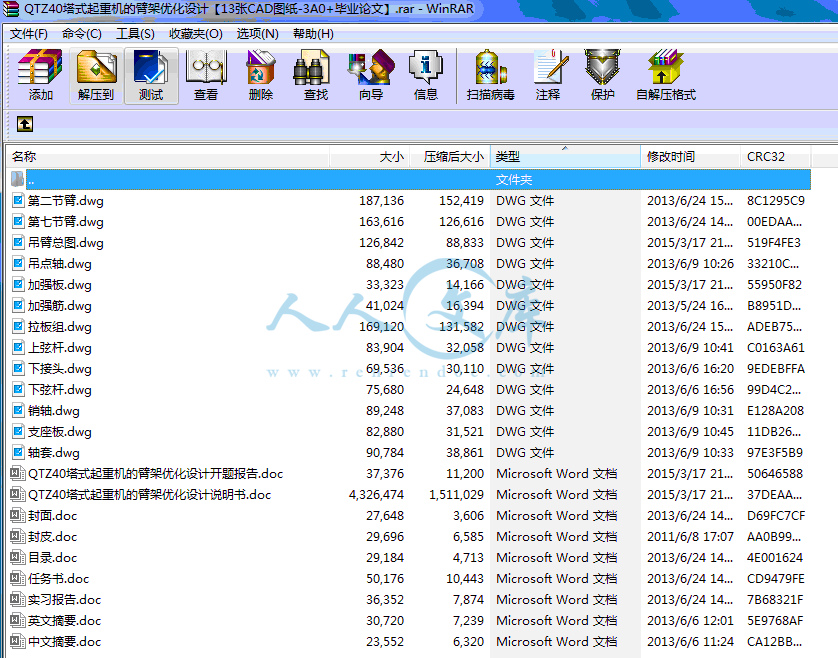Image resolution: width=838 pixels, height=658 pixels.
Task: Select file 支座板.dwg
Action: click(x=60, y=432)
